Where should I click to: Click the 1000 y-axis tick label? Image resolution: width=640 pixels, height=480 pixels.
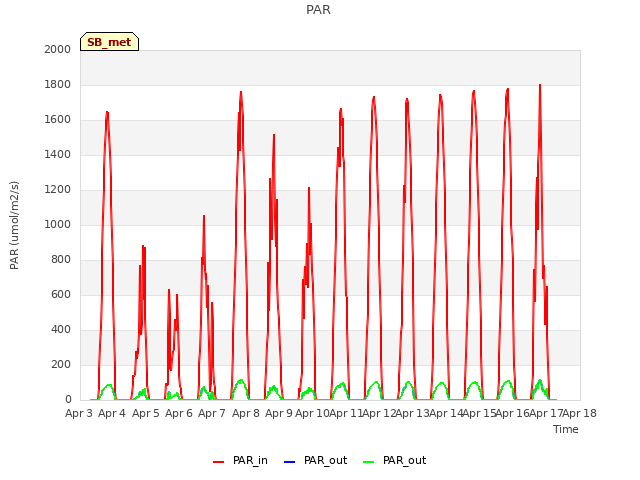click(x=58, y=224)
